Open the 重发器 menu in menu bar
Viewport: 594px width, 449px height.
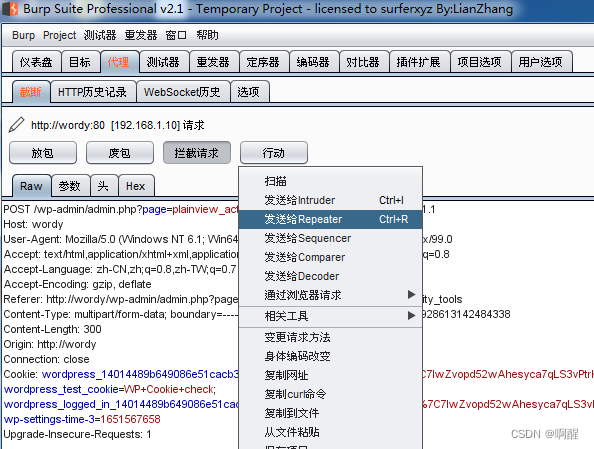(141, 35)
